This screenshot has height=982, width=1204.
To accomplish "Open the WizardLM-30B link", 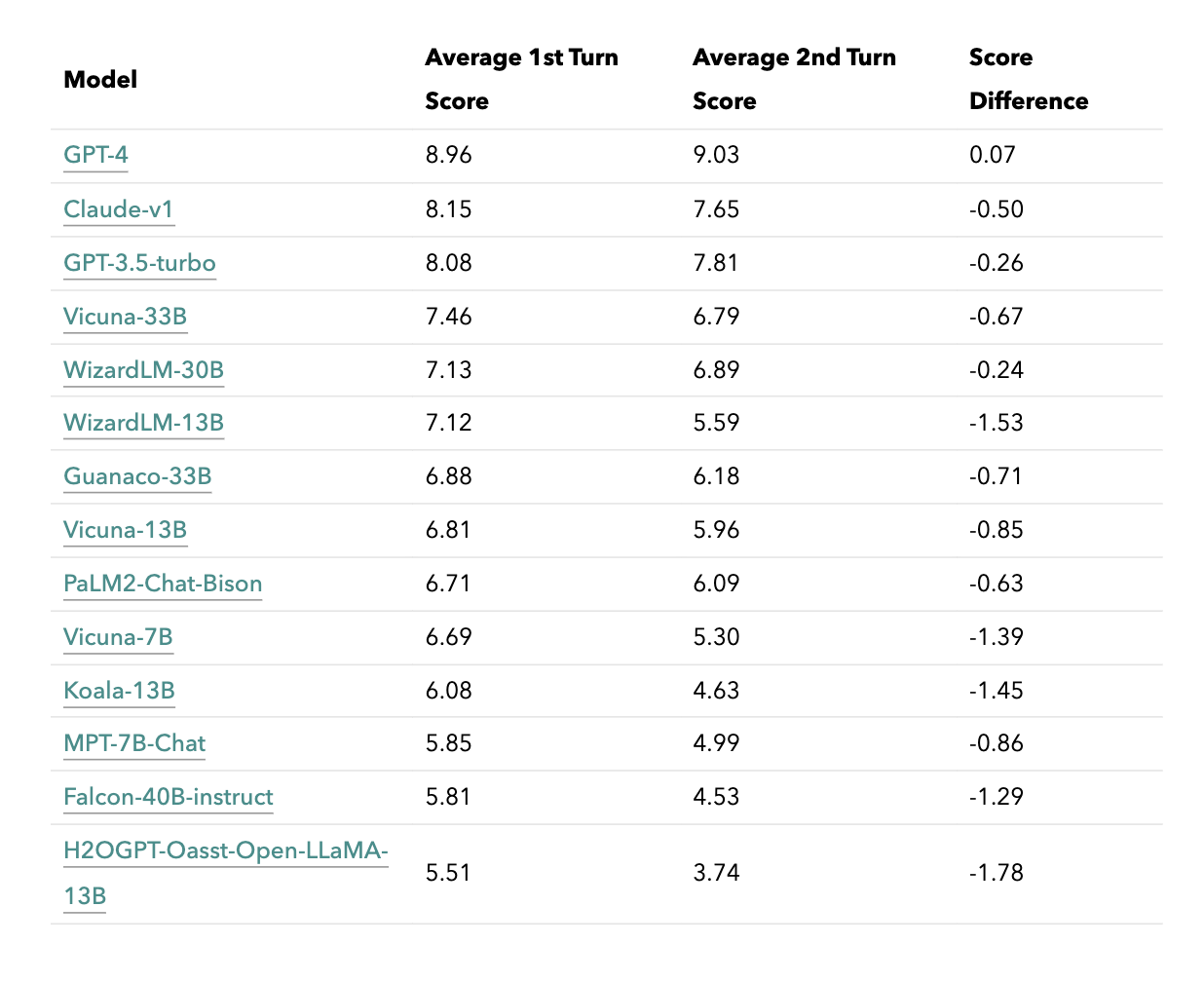I will pyautogui.click(x=143, y=370).
